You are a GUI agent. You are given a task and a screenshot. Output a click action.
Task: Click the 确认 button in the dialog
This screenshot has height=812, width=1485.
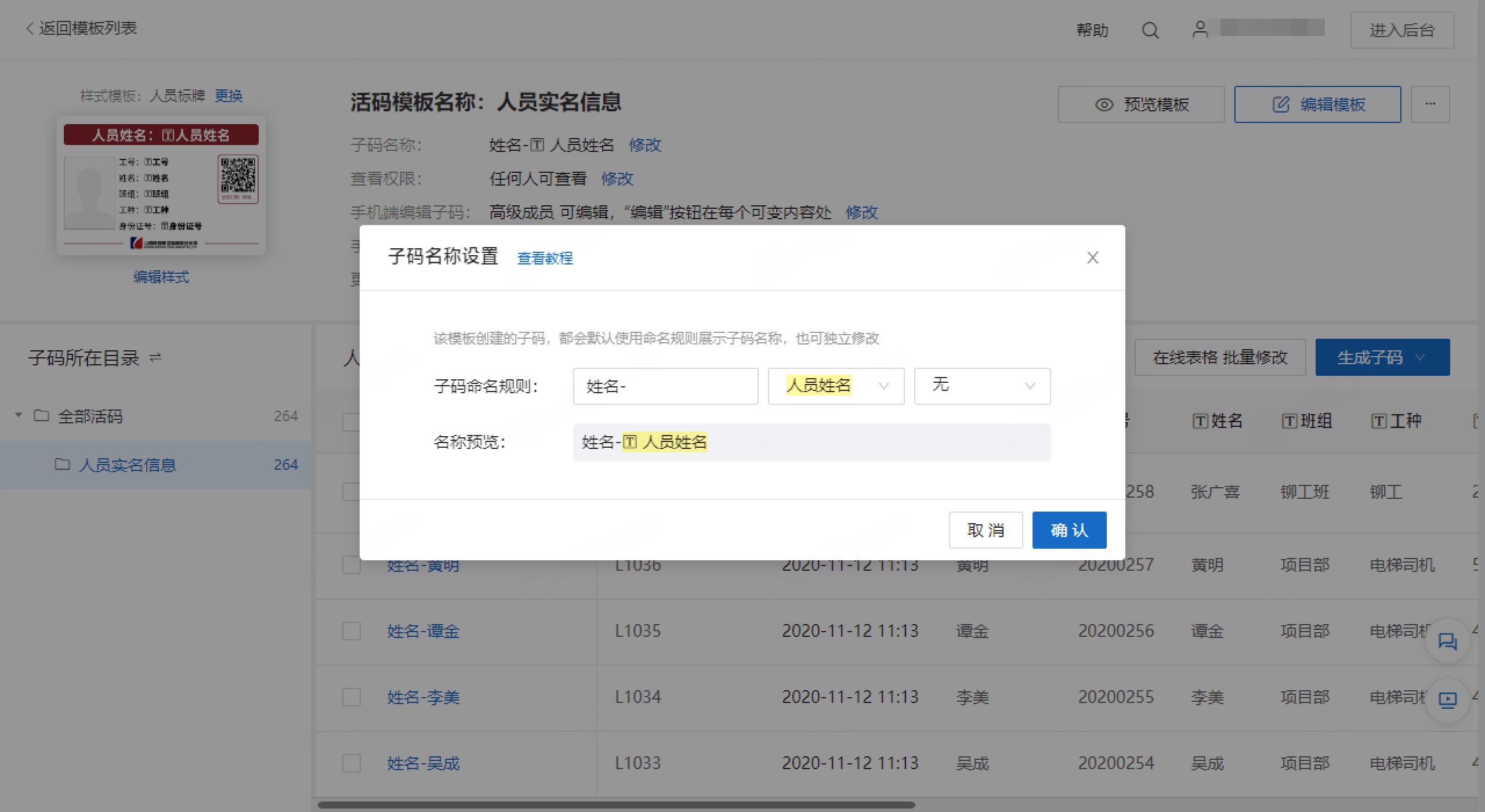(1069, 530)
